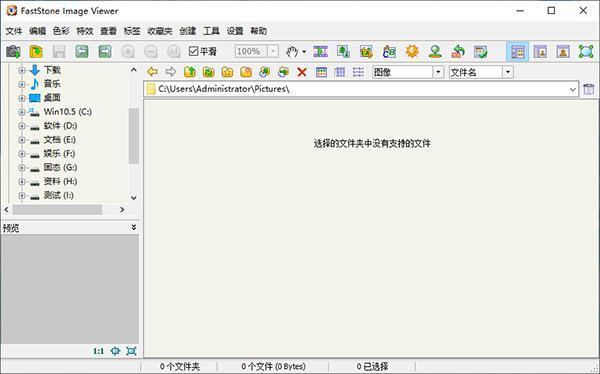Open the folder path history dropdown

[x=572, y=90]
